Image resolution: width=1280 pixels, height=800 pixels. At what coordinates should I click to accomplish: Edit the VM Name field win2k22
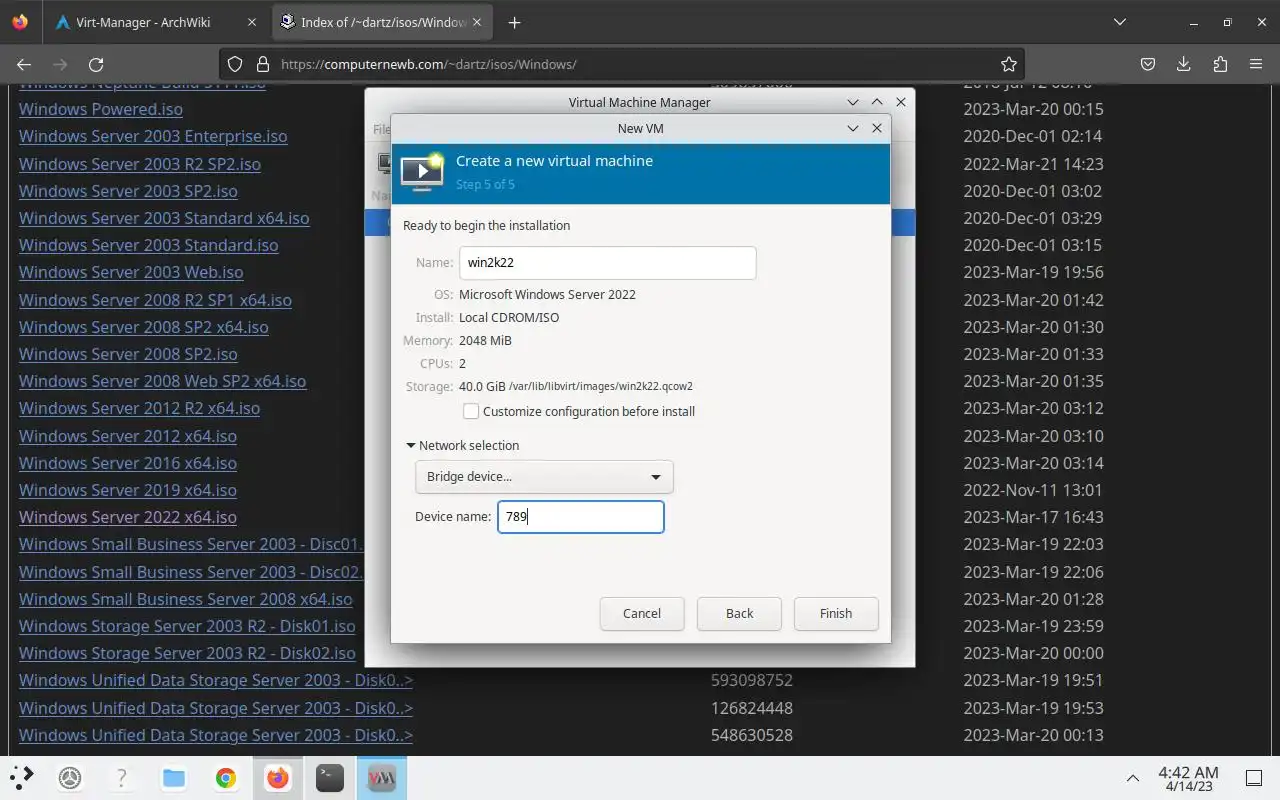608,263
